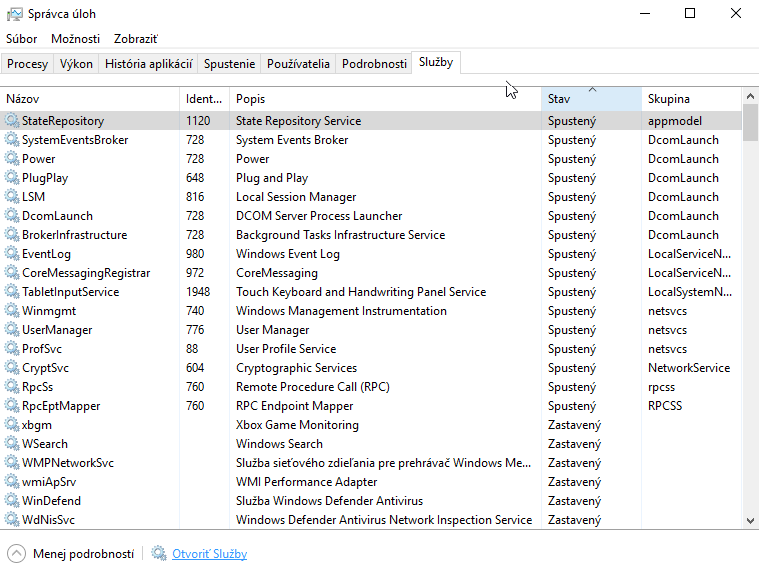This screenshot has height=578, width=759.
Task: Click the vertical scrollbar down arrow
Action: 750,521
